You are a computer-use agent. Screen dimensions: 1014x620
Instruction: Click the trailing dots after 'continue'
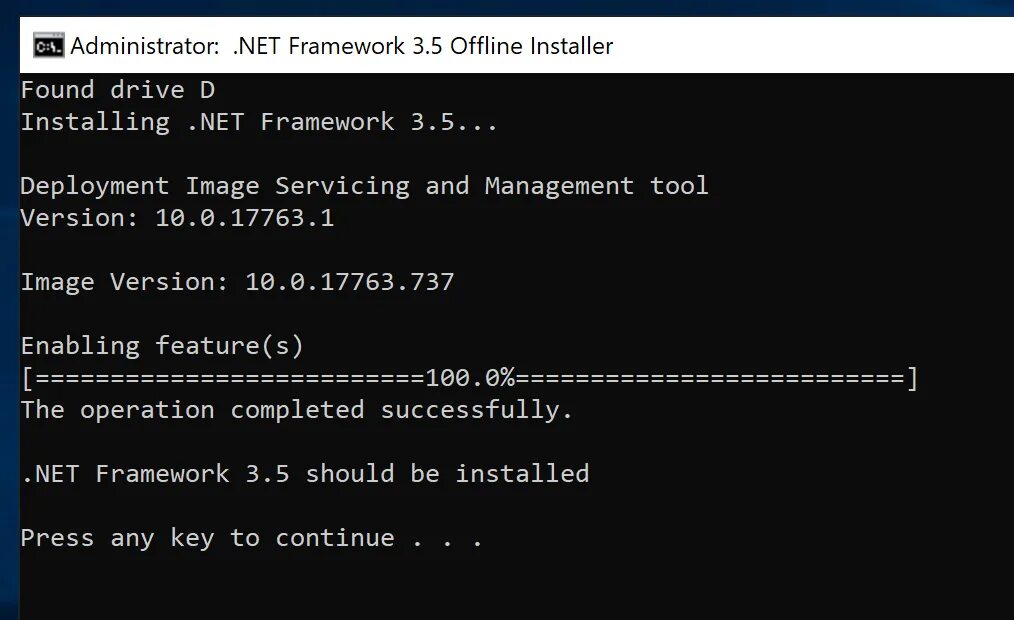pyautogui.click(x=447, y=540)
